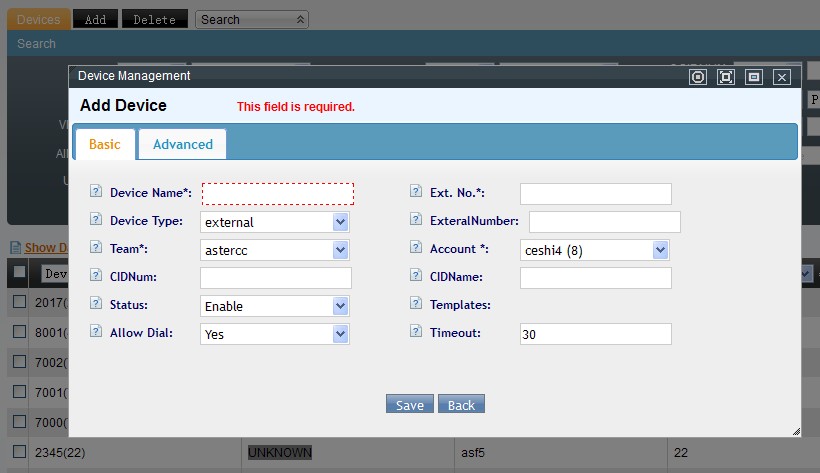Viewport: 820px width, 473px height.
Task: Tick the checkbox for row 2017
Action: 19,302
